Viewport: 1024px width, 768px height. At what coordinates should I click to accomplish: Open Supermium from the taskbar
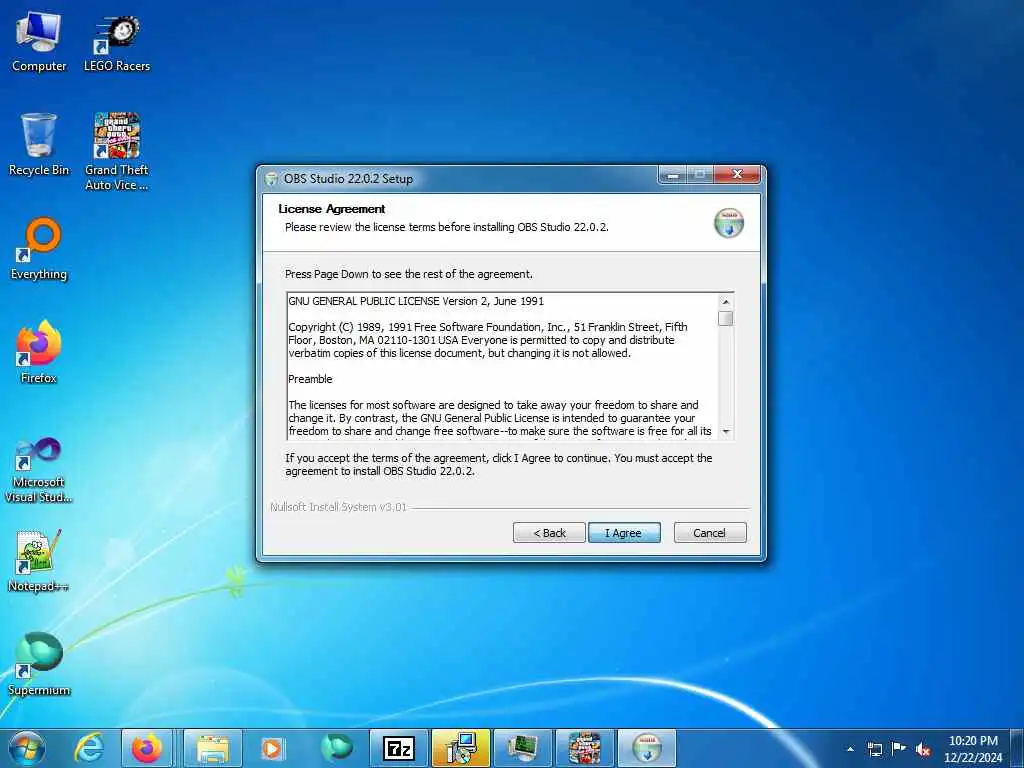pyautogui.click(x=336, y=748)
